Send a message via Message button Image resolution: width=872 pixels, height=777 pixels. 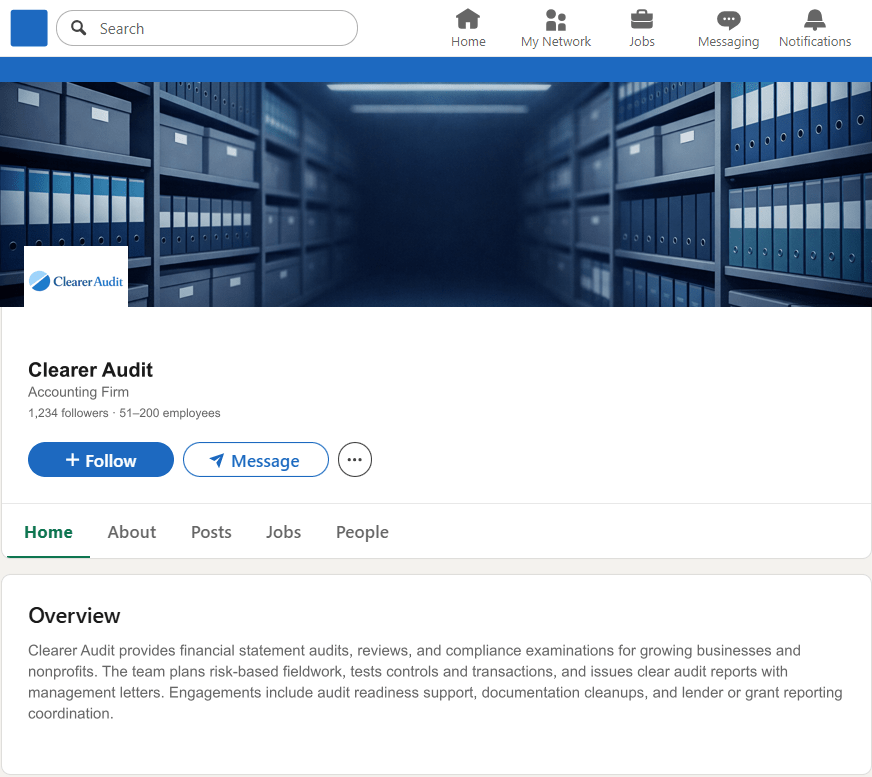[x=256, y=459]
